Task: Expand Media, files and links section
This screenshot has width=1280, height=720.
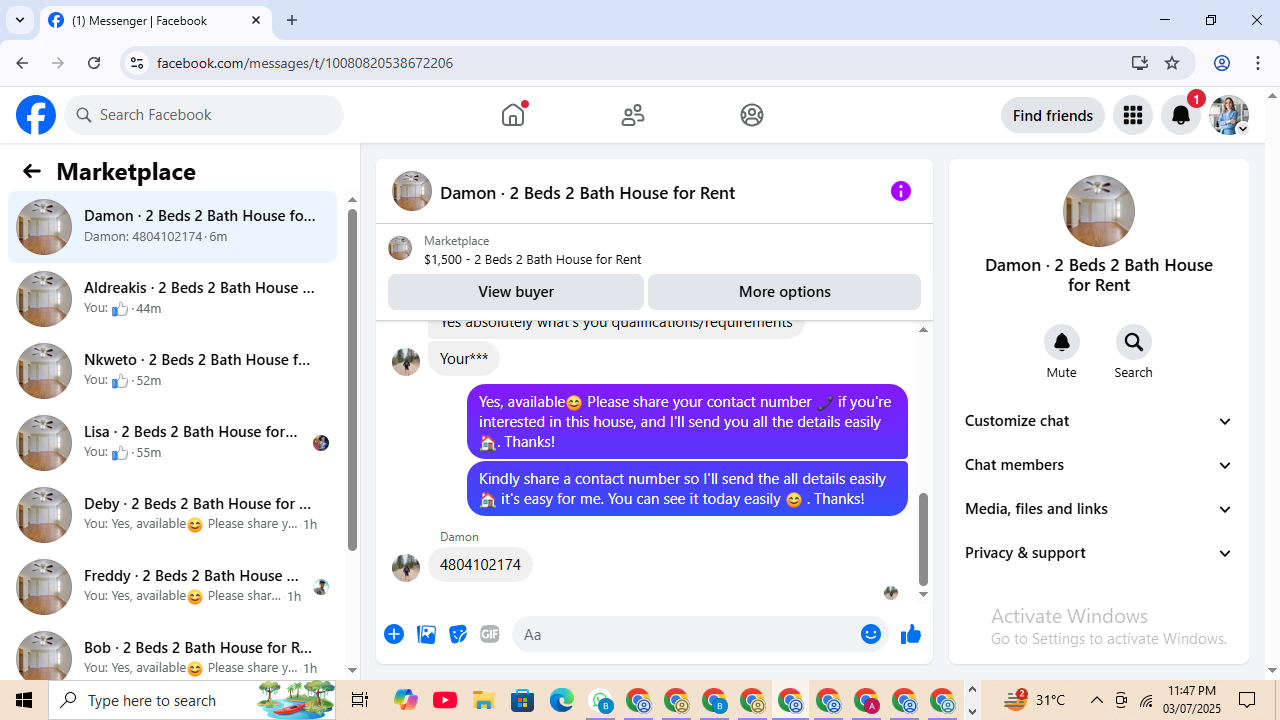Action: pyautogui.click(x=1099, y=509)
